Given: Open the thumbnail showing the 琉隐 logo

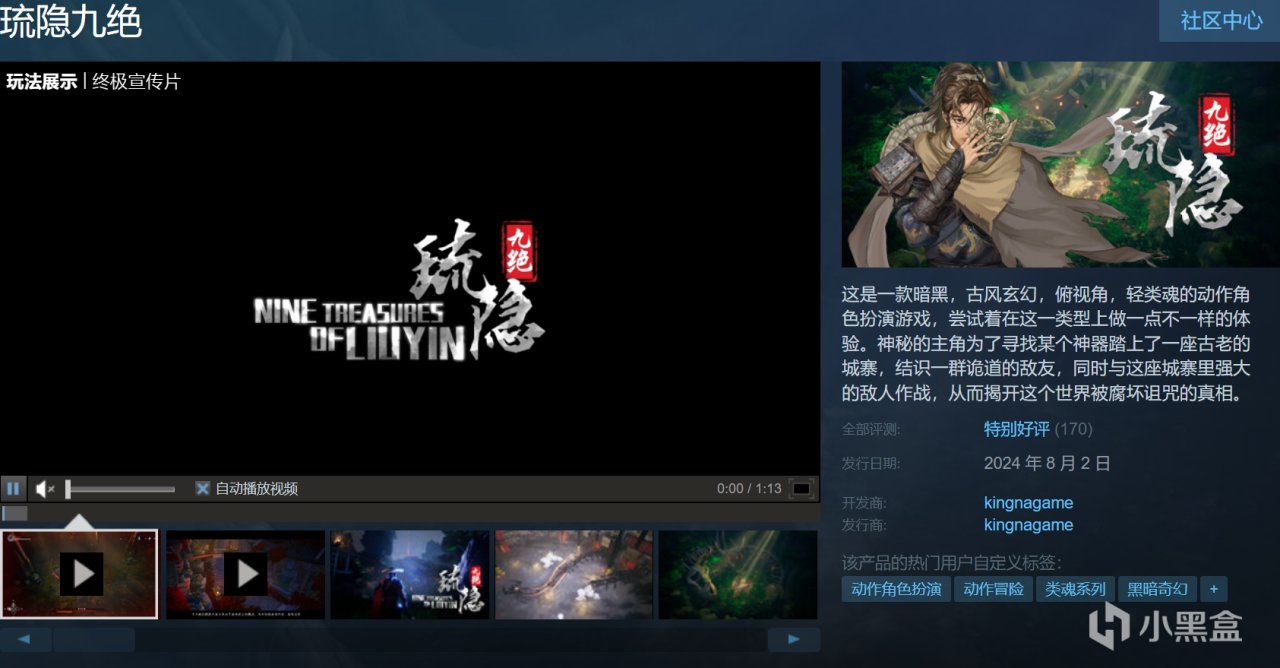Looking at the screenshot, I should (410, 574).
